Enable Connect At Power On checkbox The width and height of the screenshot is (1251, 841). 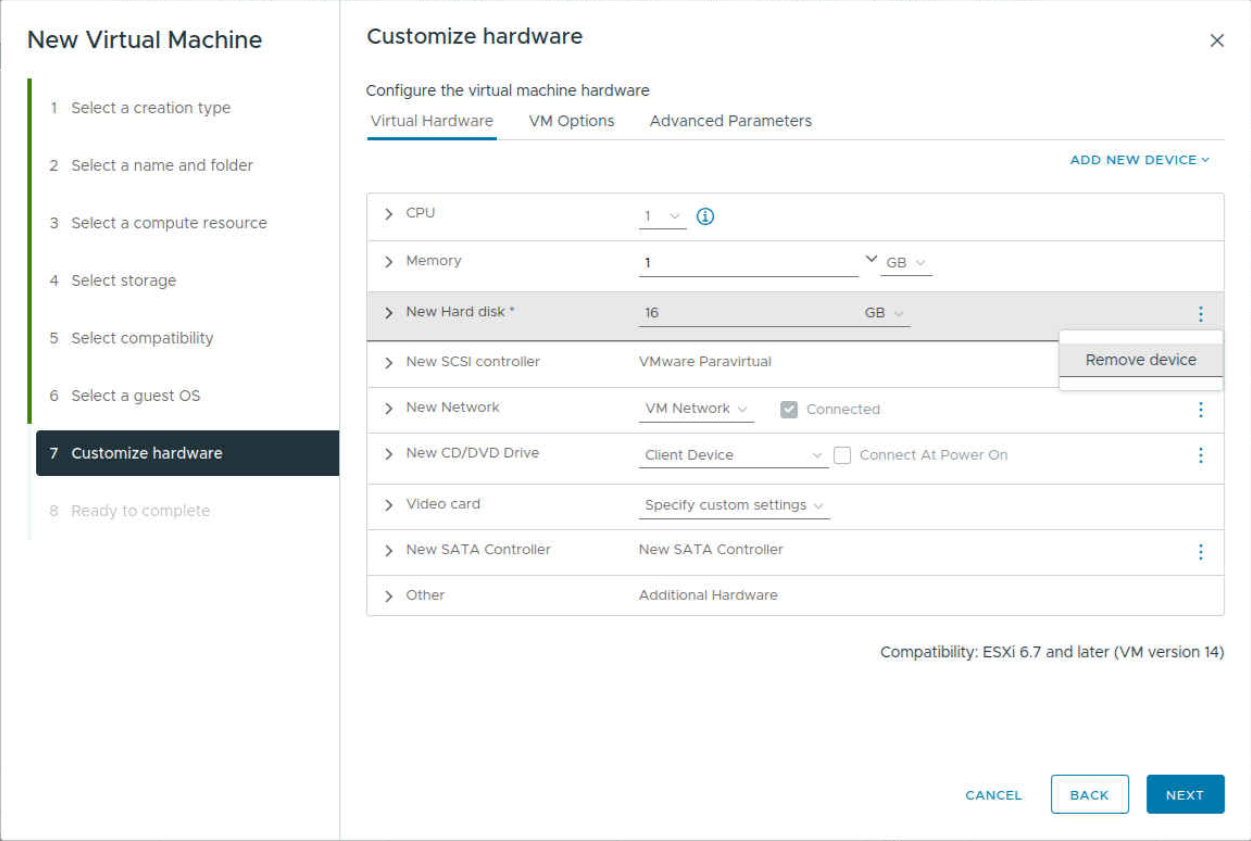[x=842, y=455]
